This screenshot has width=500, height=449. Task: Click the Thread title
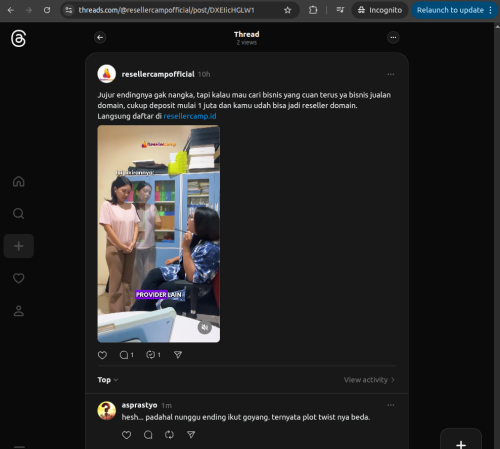pyautogui.click(x=247, y=34)
